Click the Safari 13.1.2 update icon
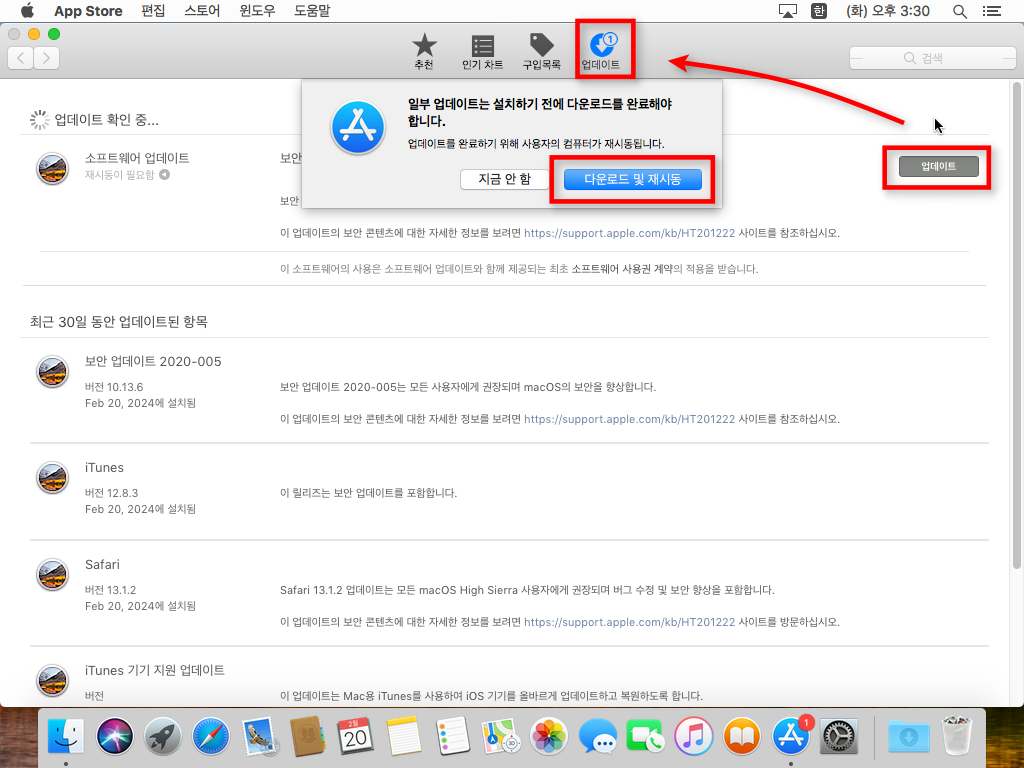This screenshot has height=768, width=1024. pyautogui.click(x=52, y=575)
